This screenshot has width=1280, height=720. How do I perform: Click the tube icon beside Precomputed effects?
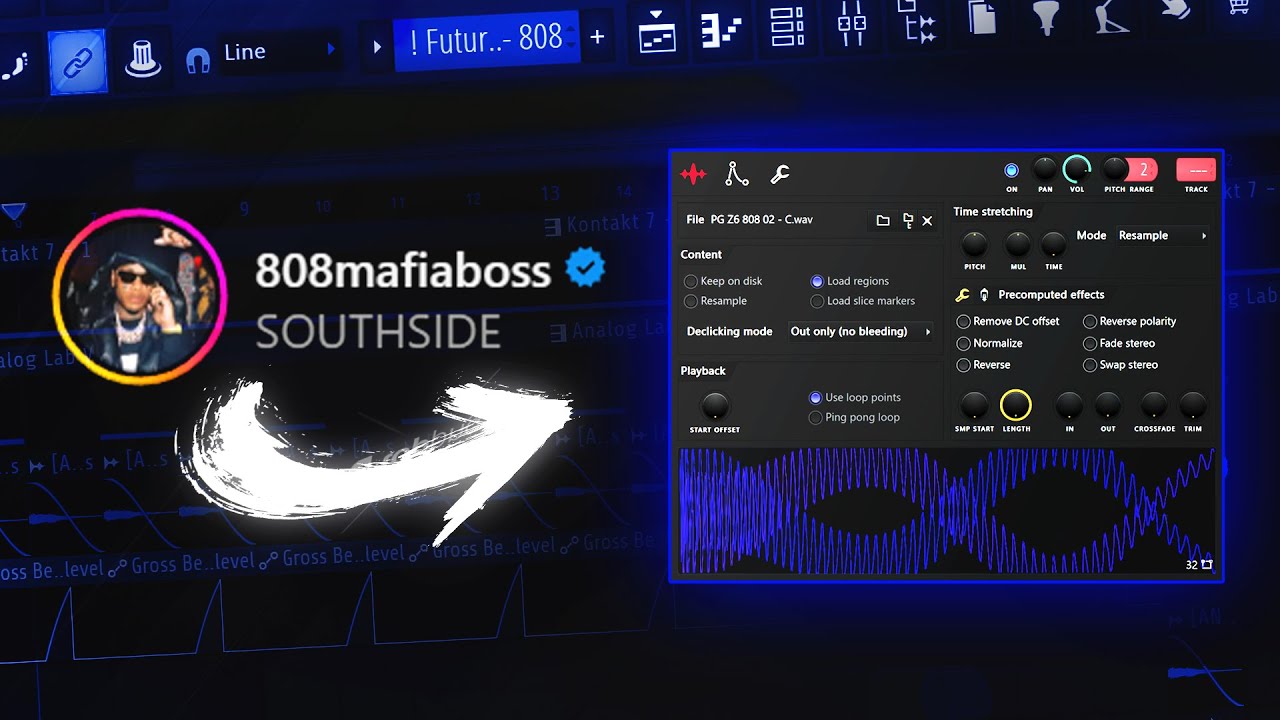click(x=984, y=295)
